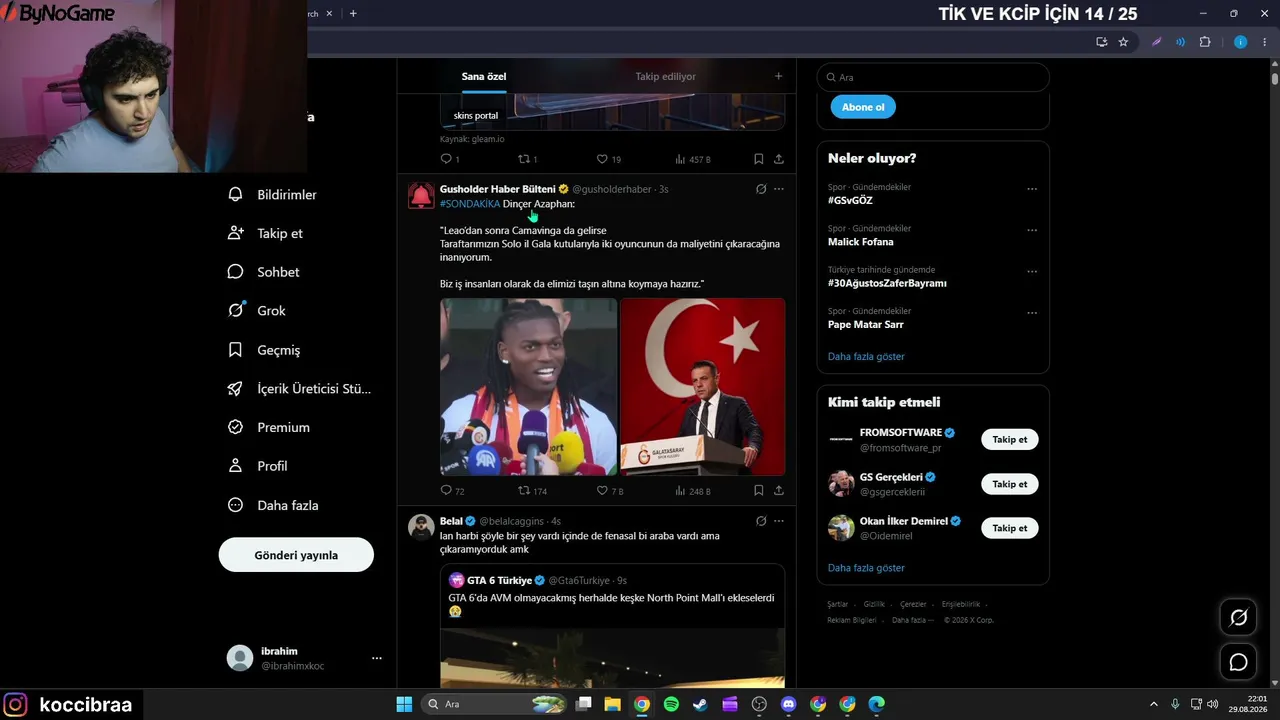Open a new browser tab
Screen dimensions: 1280x720
[353, 13]
